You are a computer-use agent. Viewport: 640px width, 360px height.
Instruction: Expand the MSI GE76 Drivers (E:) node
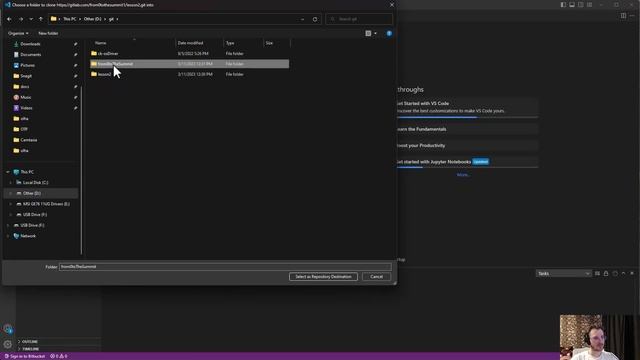[x=10, y=204]
